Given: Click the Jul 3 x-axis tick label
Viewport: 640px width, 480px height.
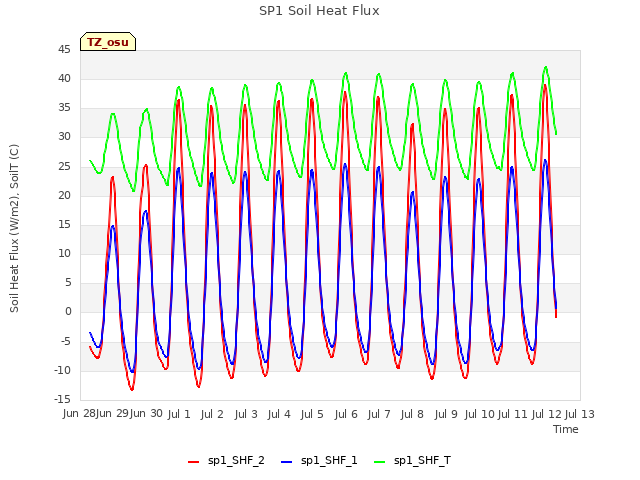Looking at the screenshot, I should pyautogui.click(x=246, y=414).
